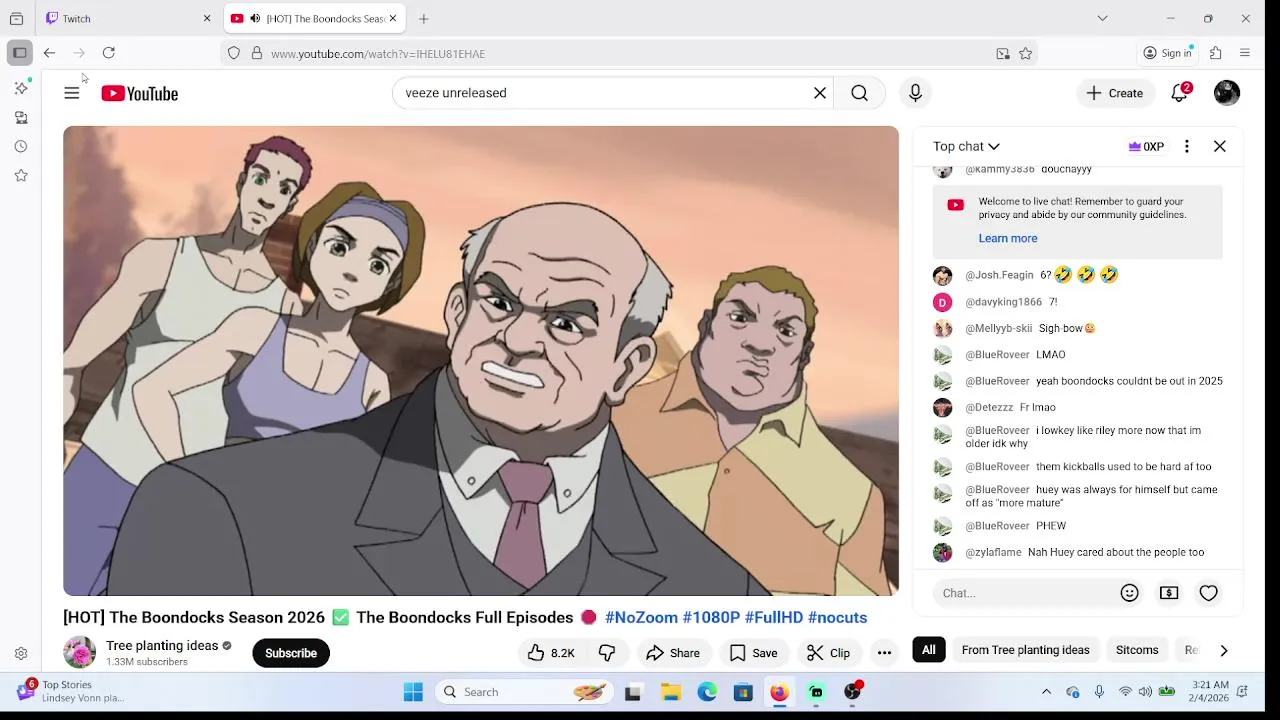
Task: Close the Boondocks YouTube tab
Action: [393, 18]
